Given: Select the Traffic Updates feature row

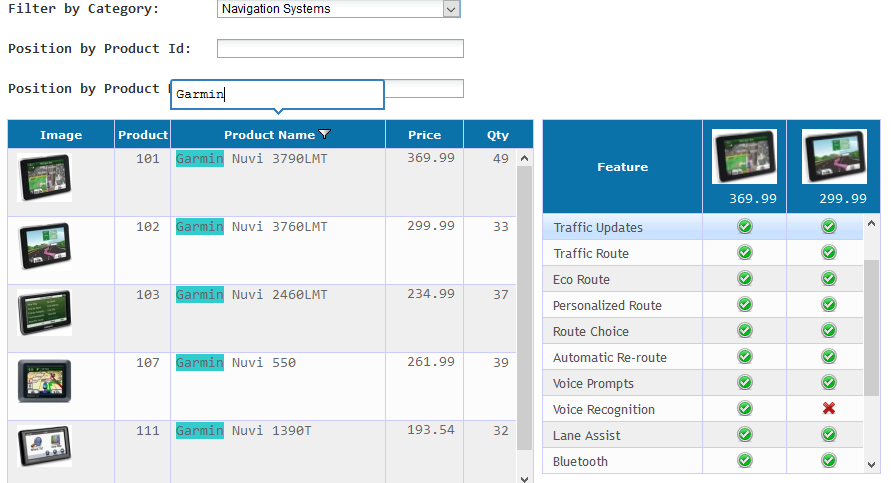Looking at the screenshot, I should pos(703,227).
